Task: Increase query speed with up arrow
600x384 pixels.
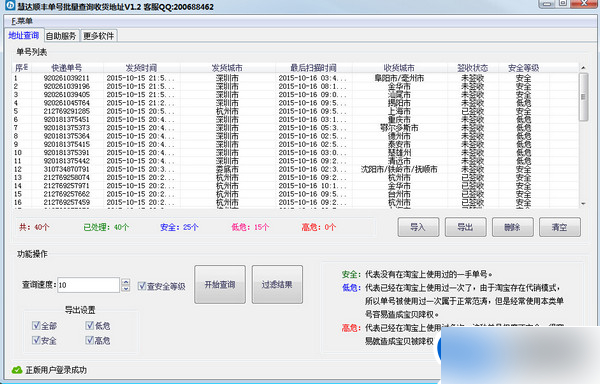Action: click(x=126, y=281)
